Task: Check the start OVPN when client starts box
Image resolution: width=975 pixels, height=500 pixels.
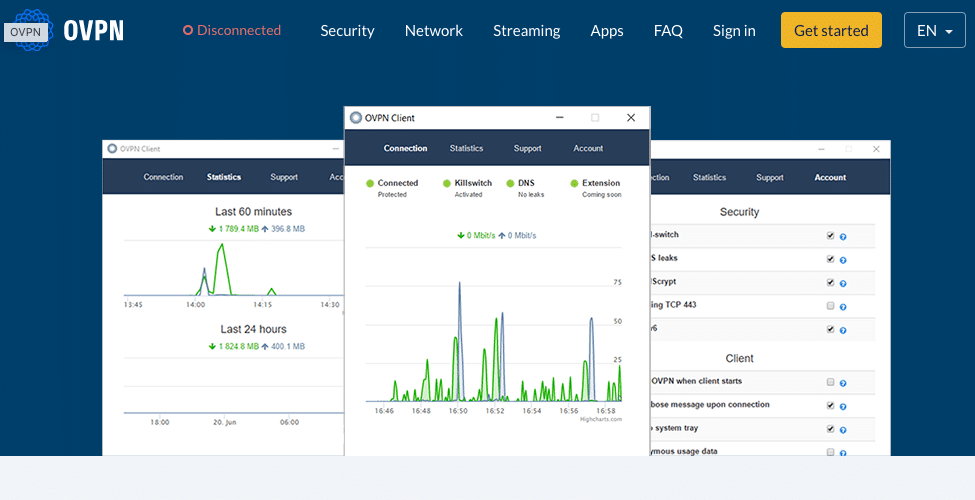Action: (x=830, y=382)
